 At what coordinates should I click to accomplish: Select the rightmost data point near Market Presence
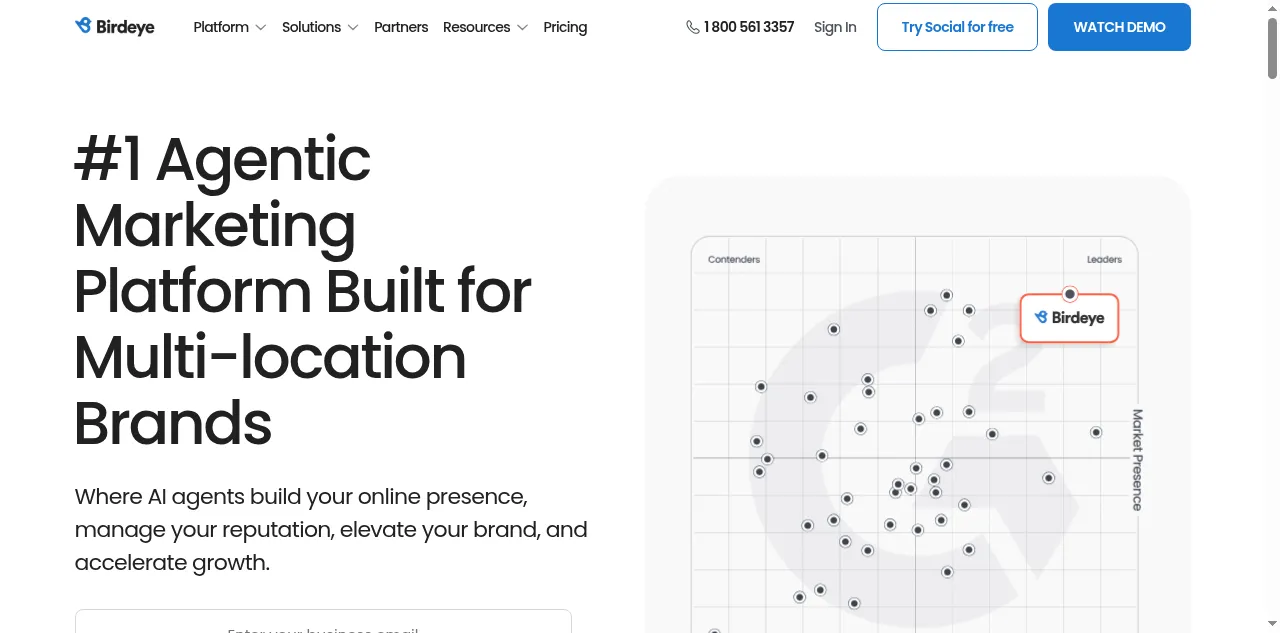pos(1096,432)
